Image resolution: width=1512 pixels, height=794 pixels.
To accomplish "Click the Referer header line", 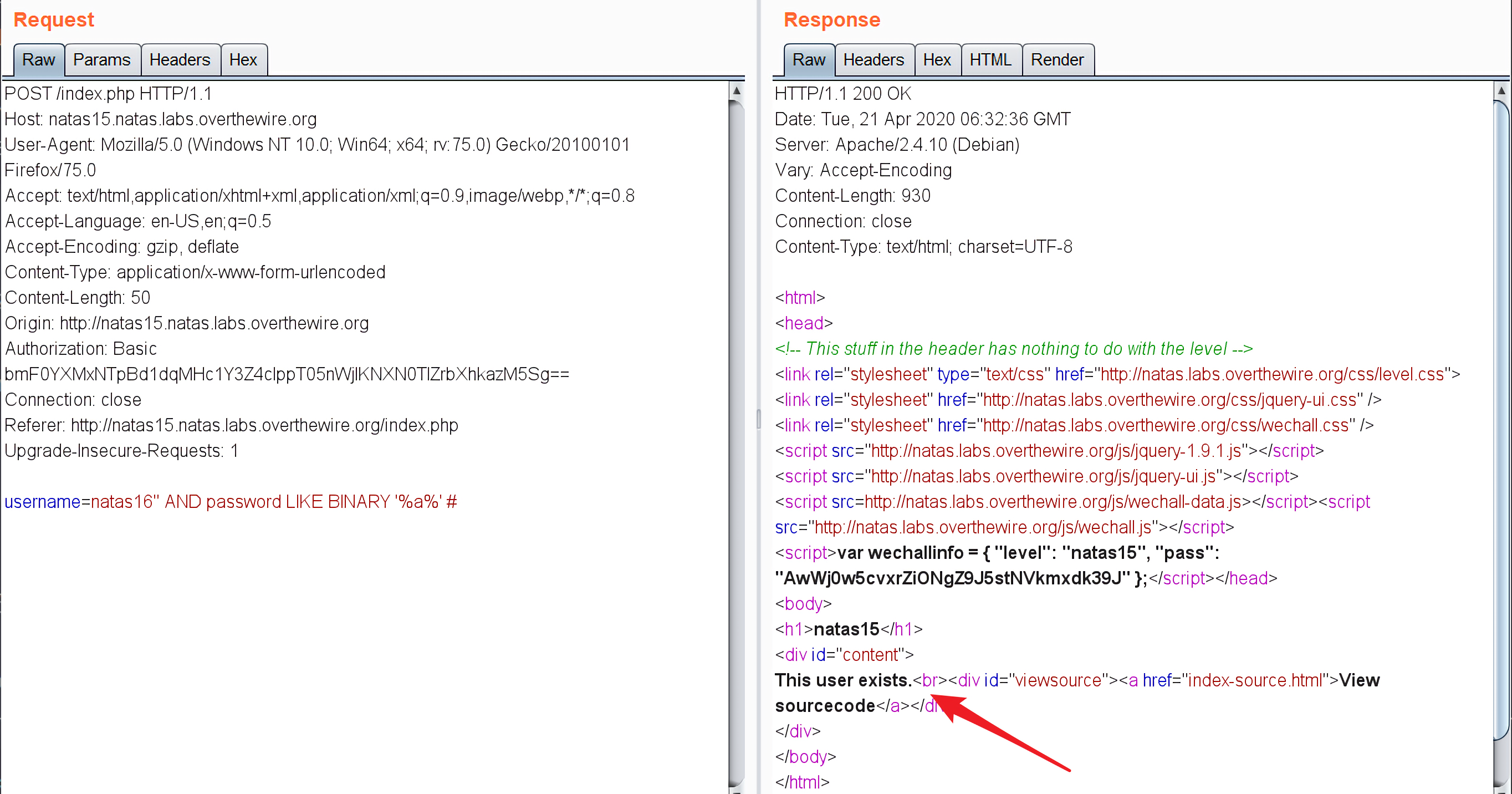I will 232,425.
